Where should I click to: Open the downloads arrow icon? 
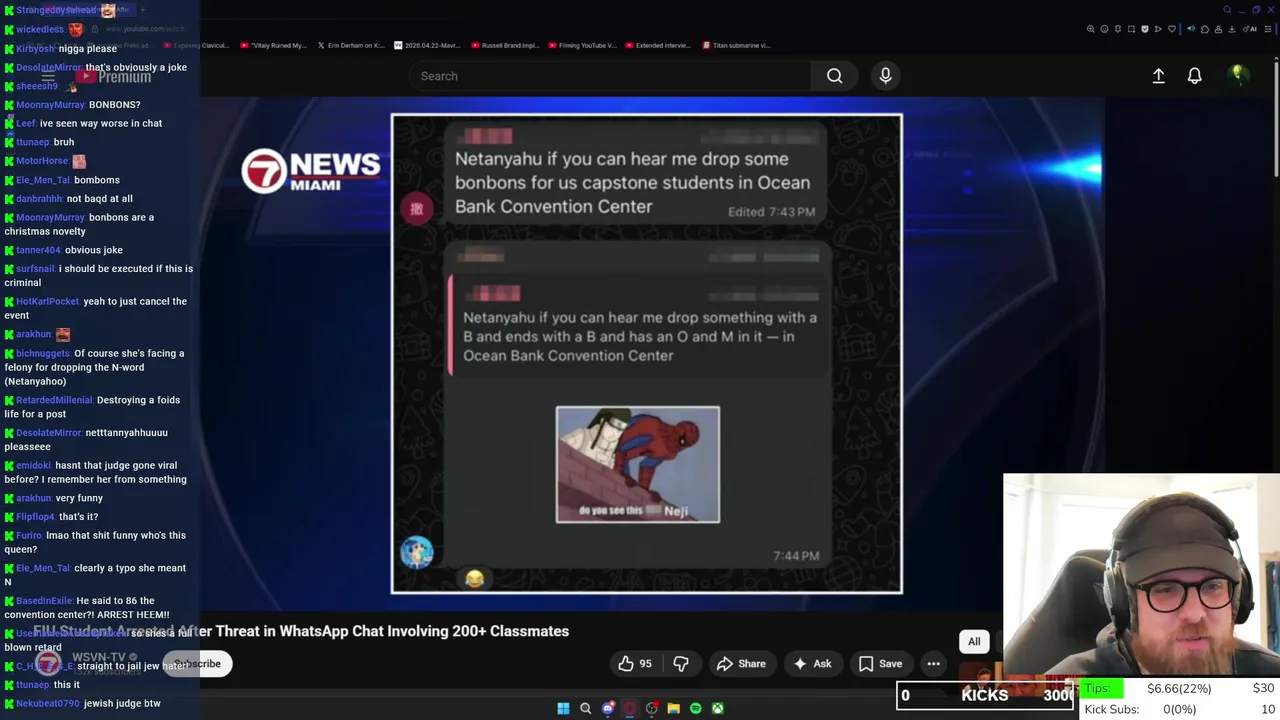[1232, 29]
